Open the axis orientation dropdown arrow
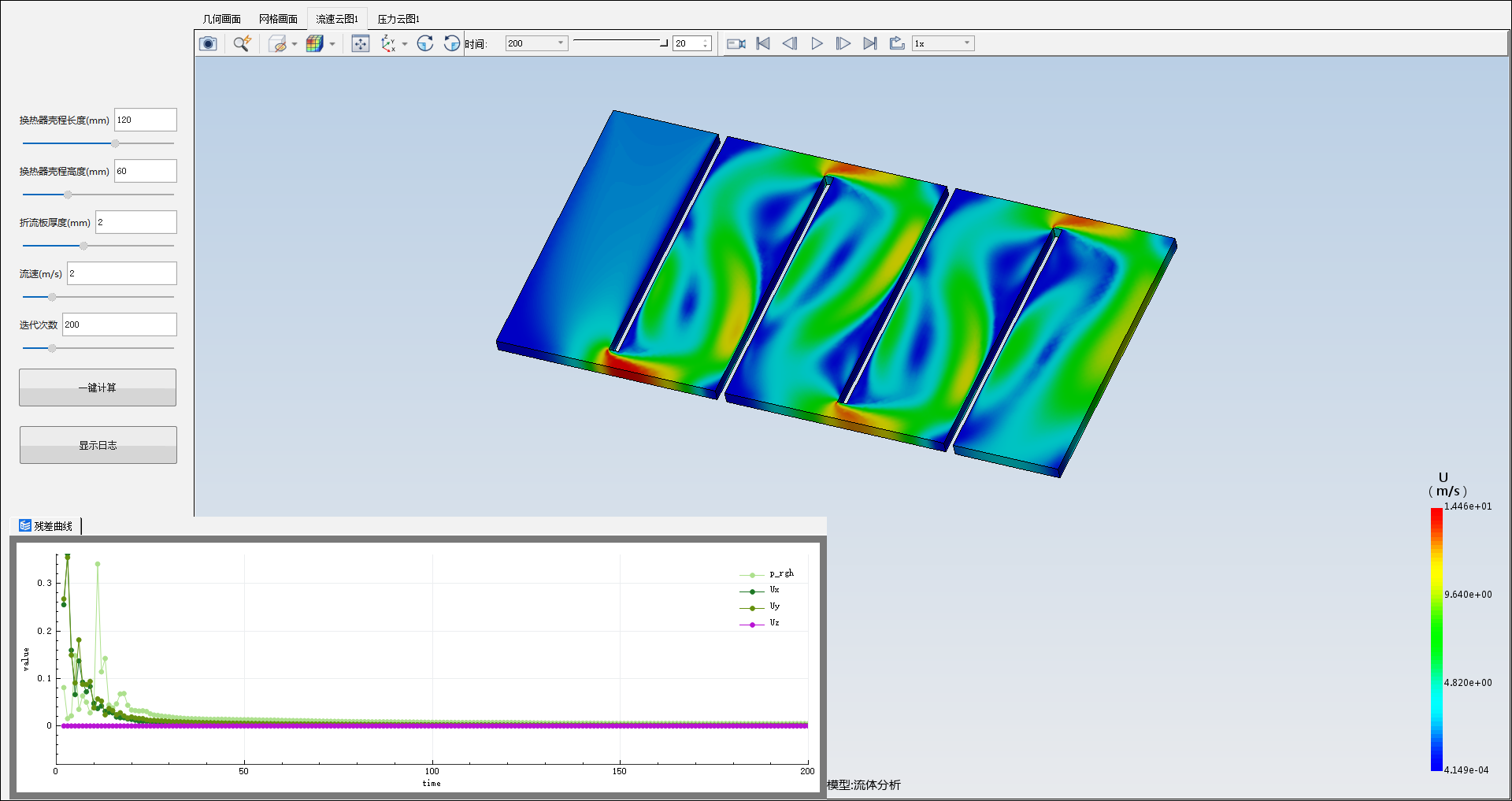The width and height of the screenshot is (1512, 801). [405, 44]
